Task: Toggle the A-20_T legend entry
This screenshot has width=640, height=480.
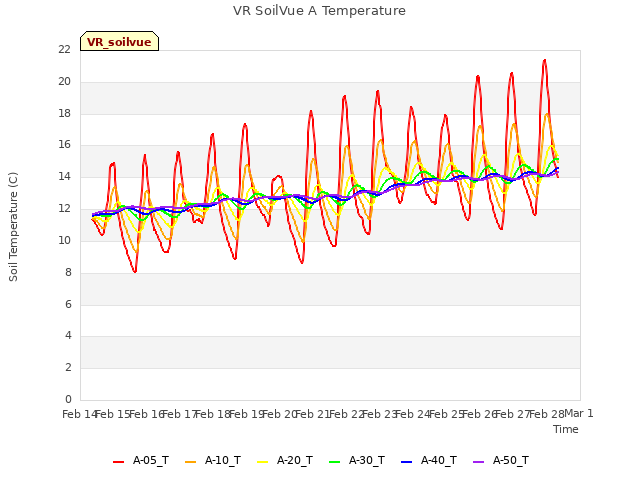Action: point(285,461)
